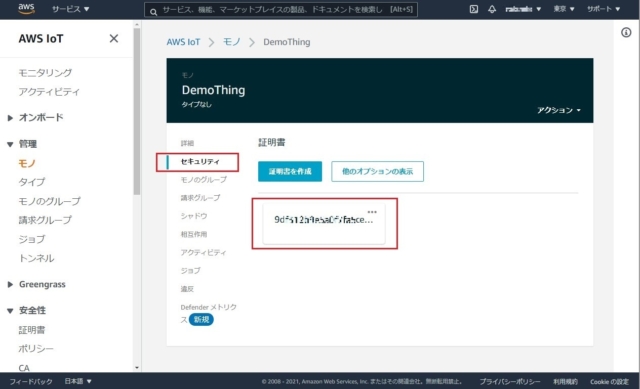640x389 pixels.
Task: Click the 利用規約 footer link
Action: [565, 382]
